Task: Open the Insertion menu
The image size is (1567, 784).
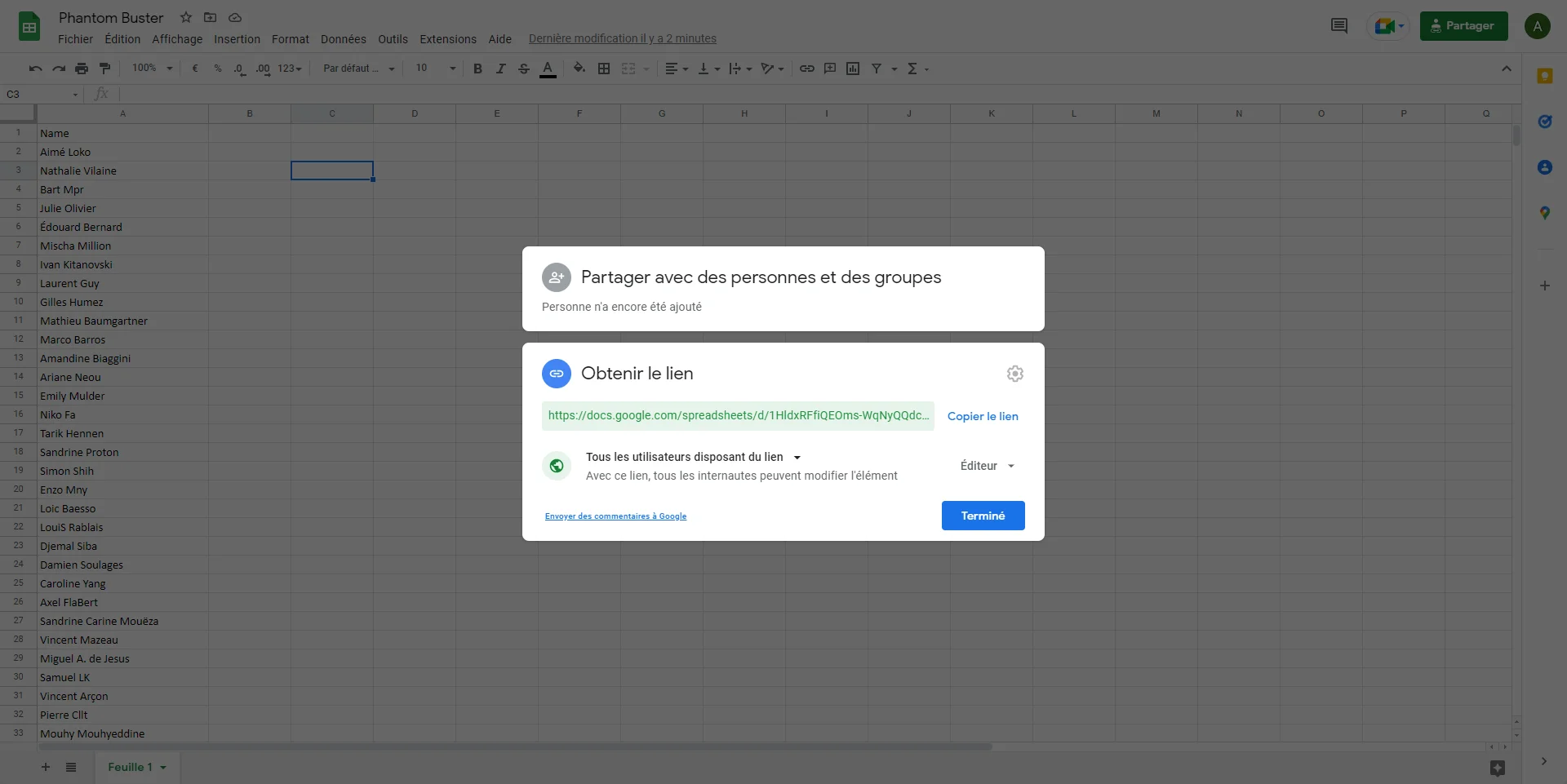Action: [237, 39]
